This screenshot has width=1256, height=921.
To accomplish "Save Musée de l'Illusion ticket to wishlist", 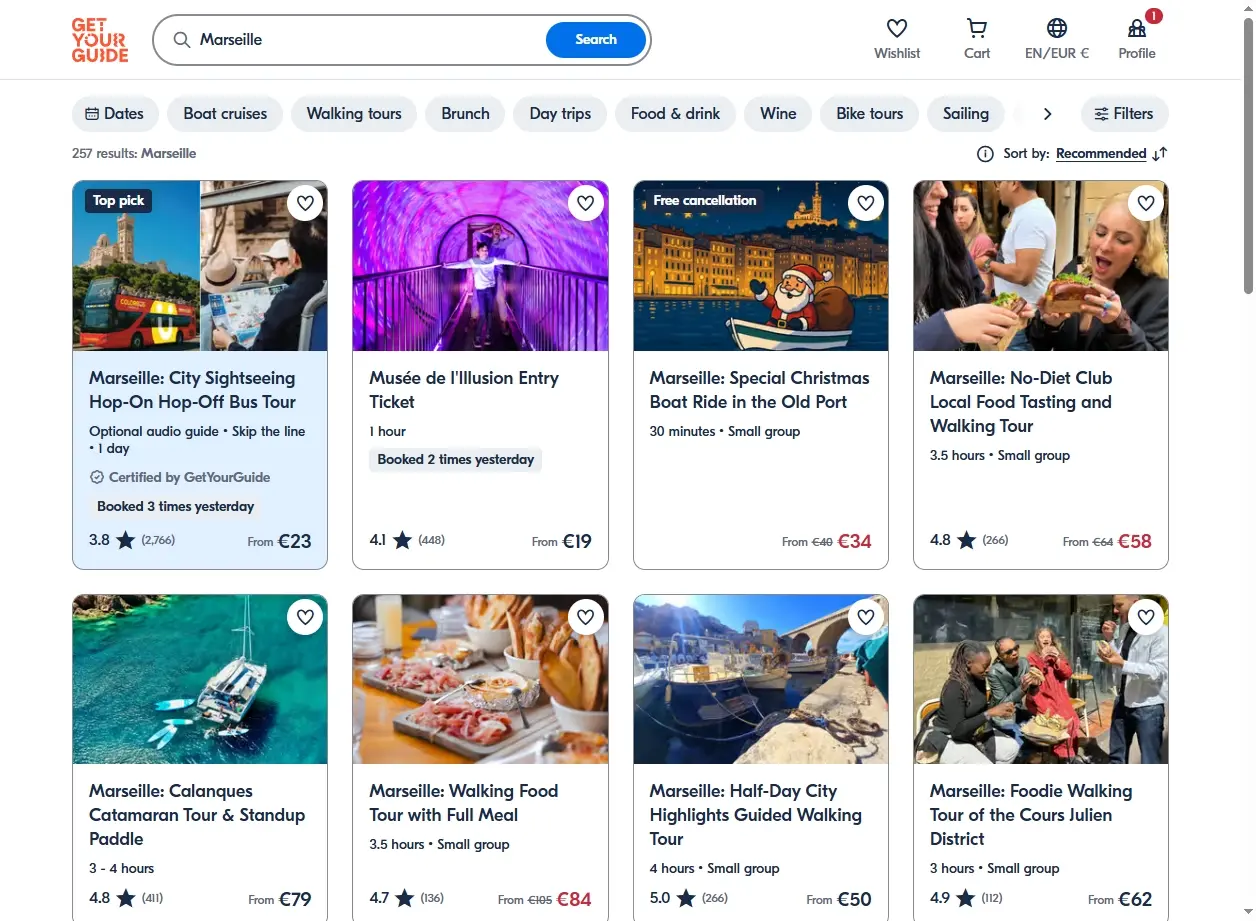I will click(x=585, y=204).
